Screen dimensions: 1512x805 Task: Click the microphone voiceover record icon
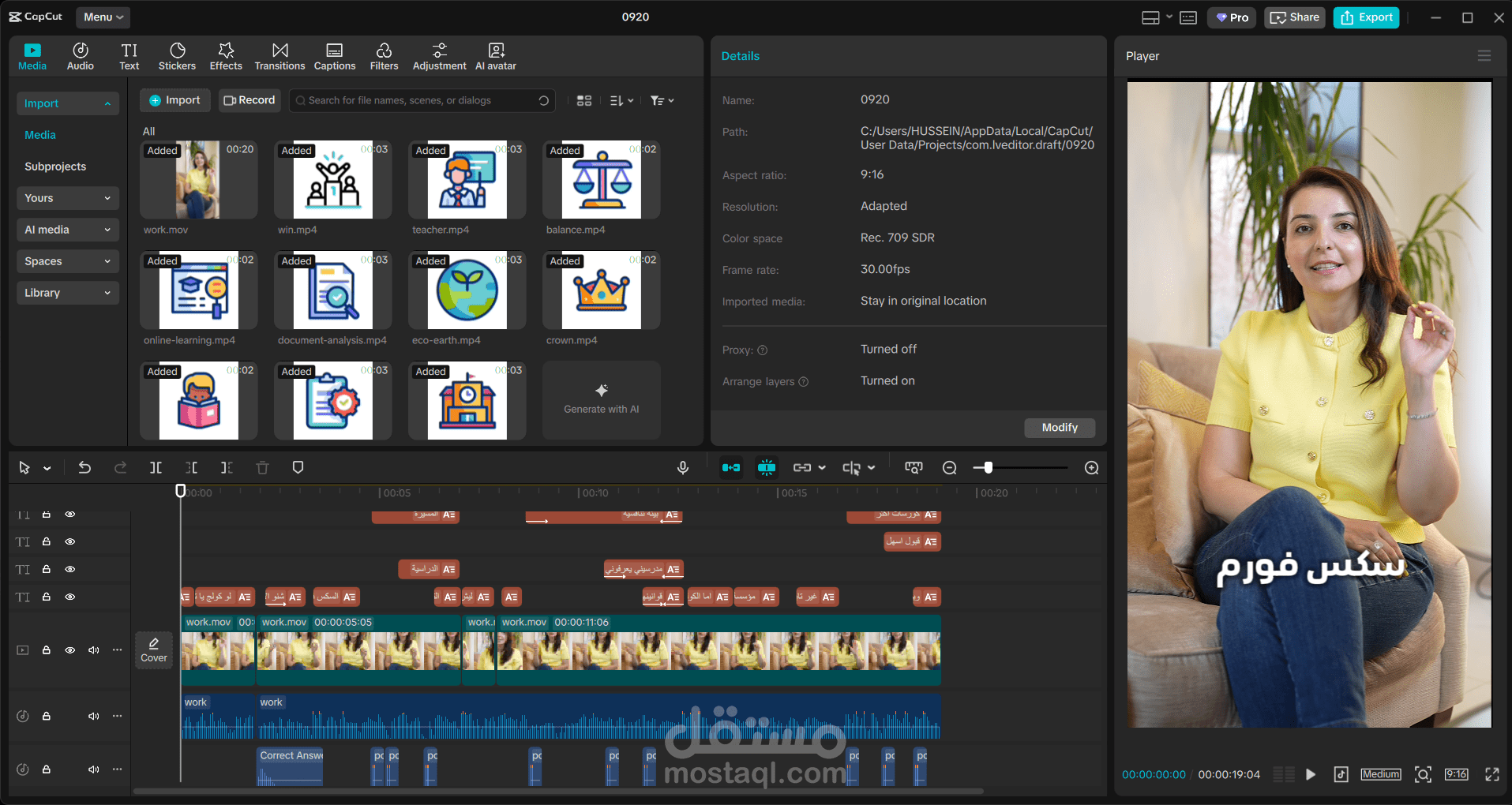[683, 468]
